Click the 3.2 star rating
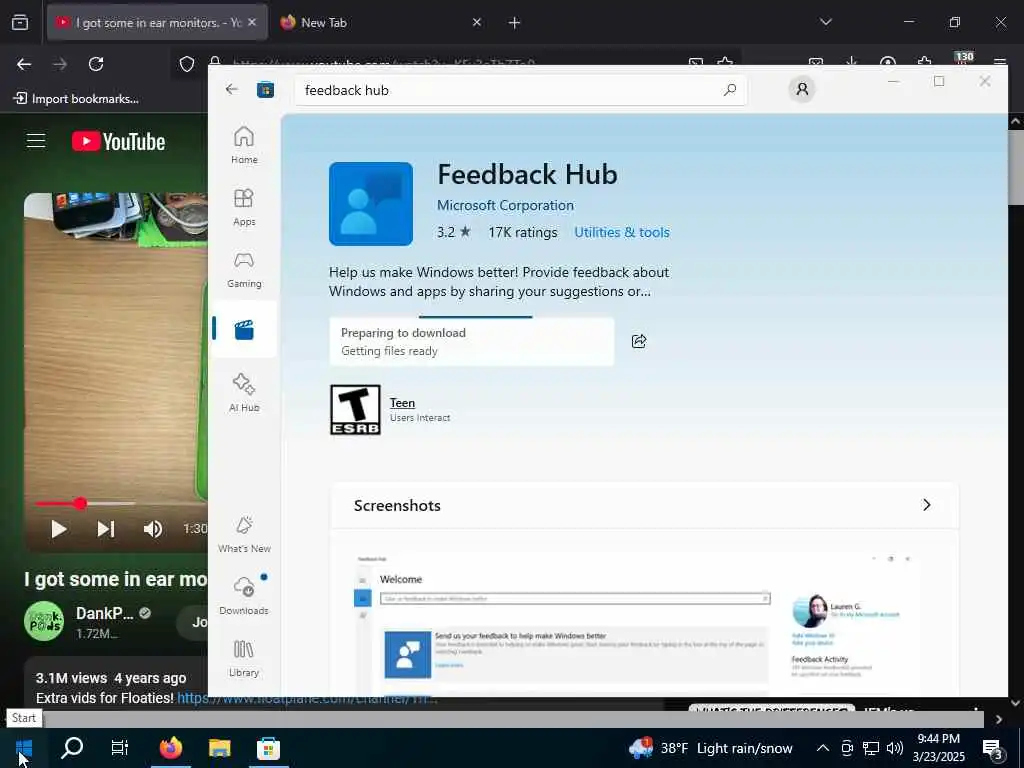 (x=454, y=232)
